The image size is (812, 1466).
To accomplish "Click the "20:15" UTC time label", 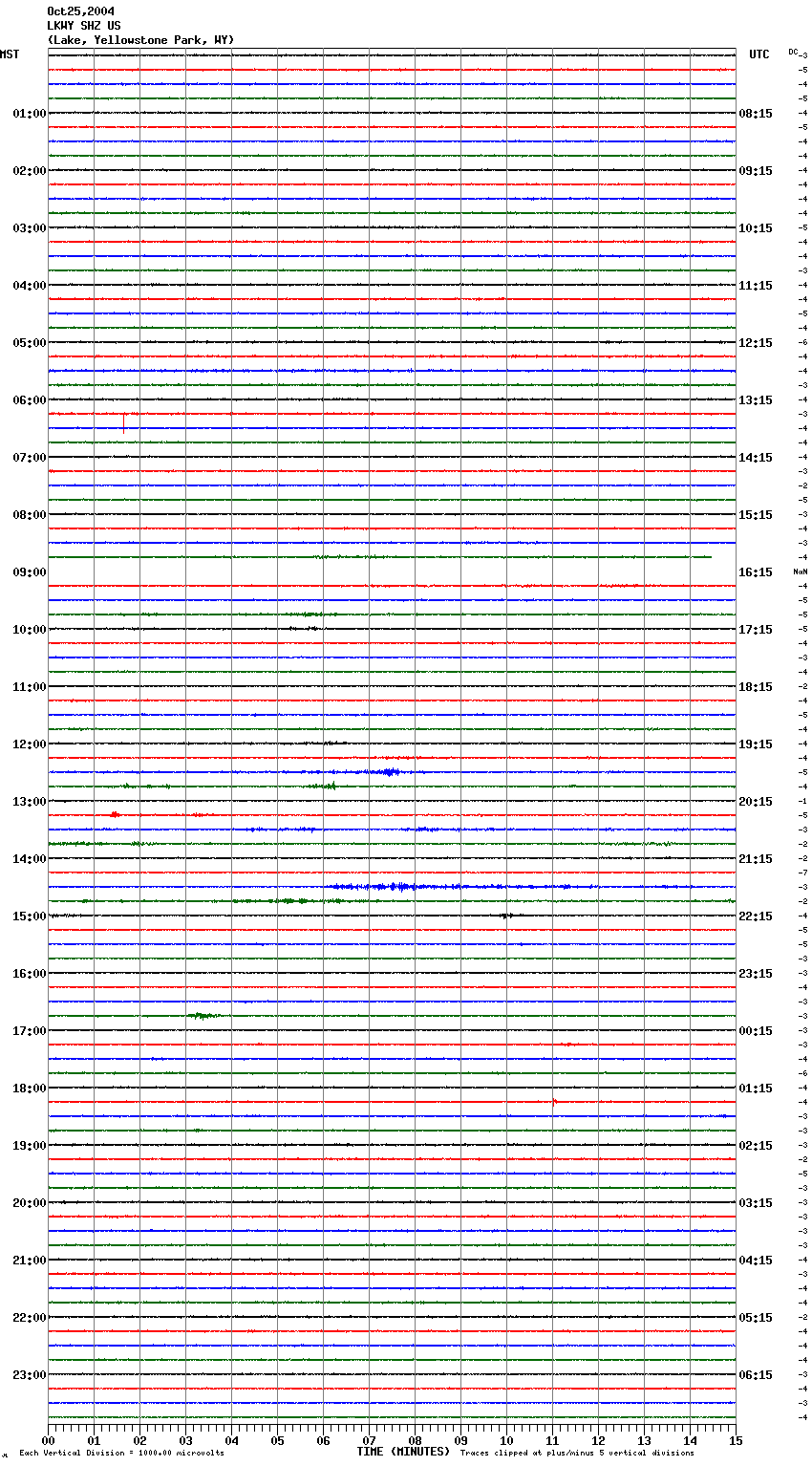I will [756, 802].
